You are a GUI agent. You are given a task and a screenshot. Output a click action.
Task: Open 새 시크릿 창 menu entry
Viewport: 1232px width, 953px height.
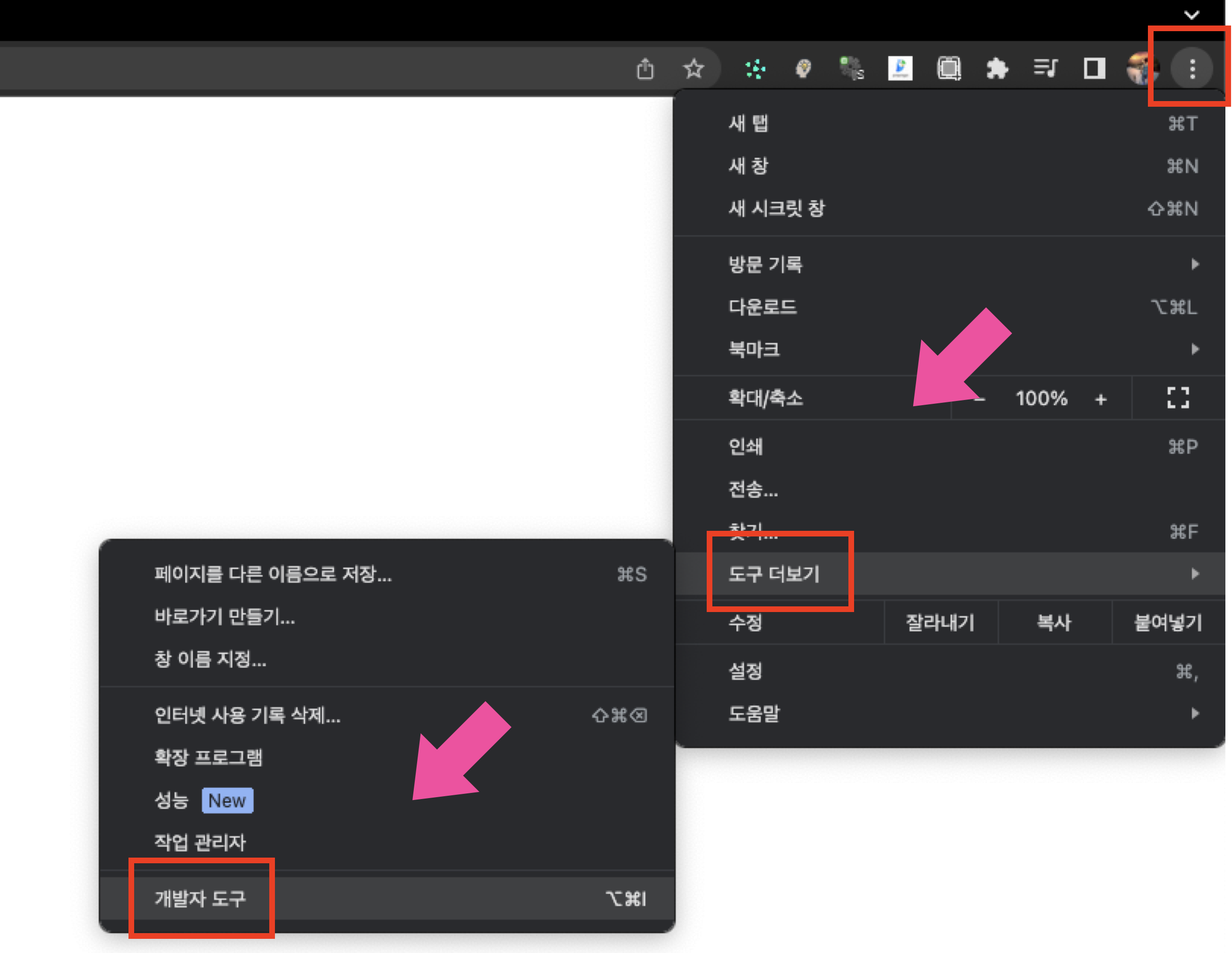777,208
